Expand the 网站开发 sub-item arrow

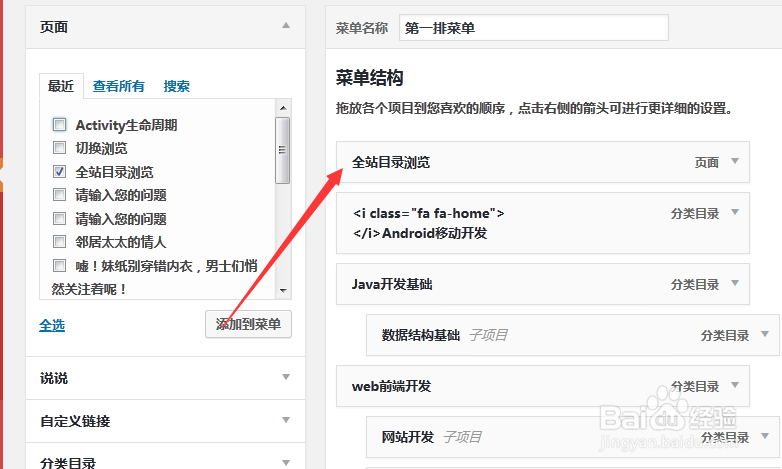point(765,436)
